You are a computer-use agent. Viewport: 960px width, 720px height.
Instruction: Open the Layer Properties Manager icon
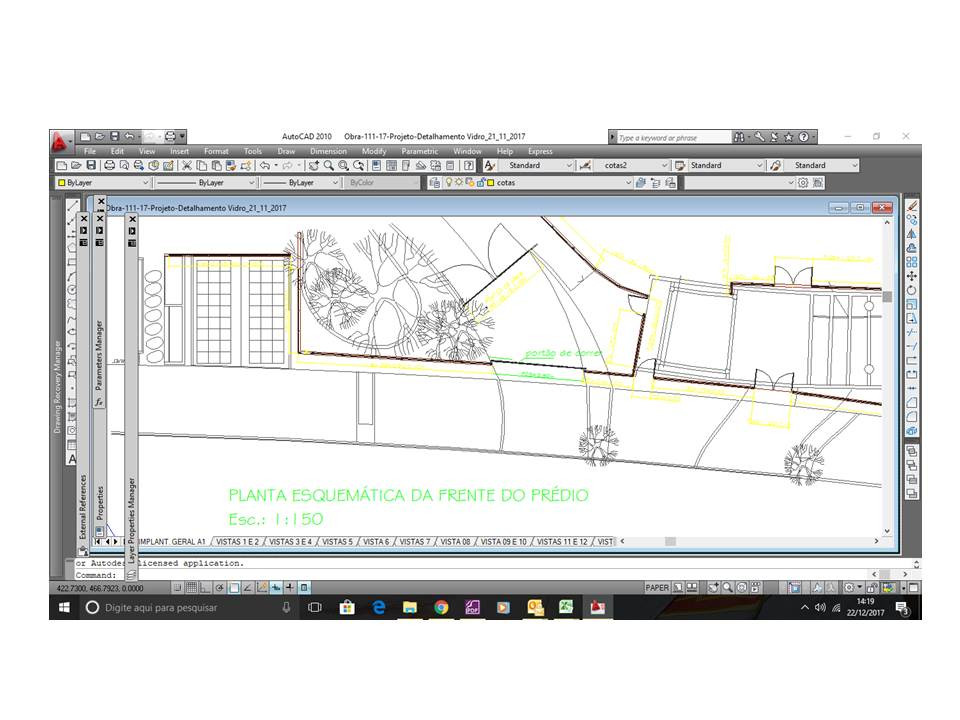434,182
